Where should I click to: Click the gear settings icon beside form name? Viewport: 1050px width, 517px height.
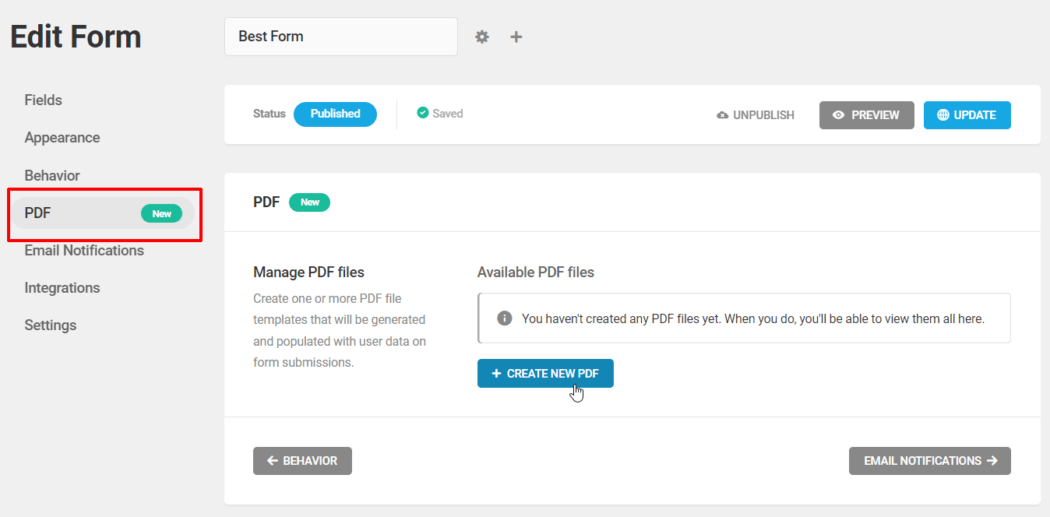(482, 37)
